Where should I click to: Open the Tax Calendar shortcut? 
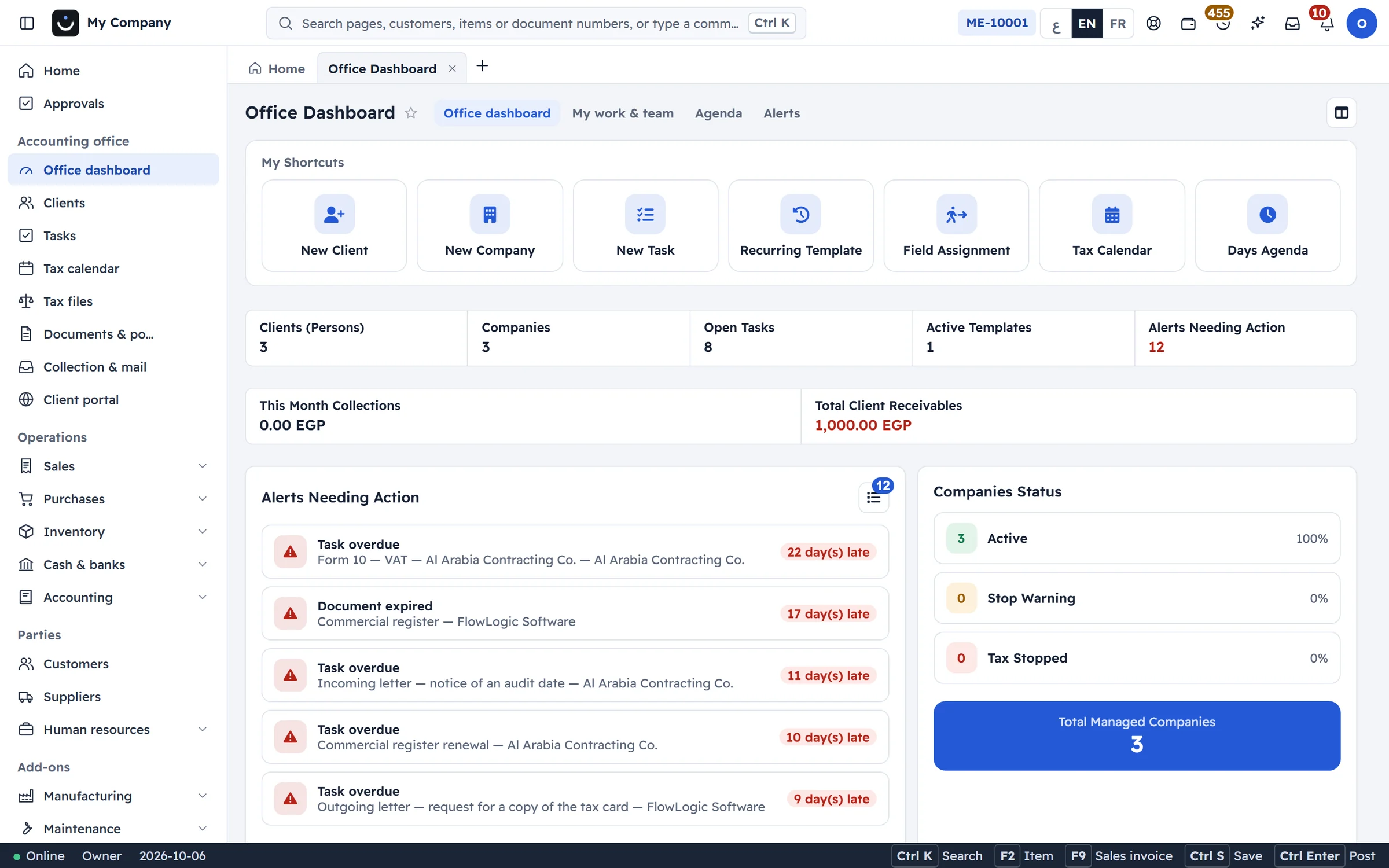pos(1112,226)
